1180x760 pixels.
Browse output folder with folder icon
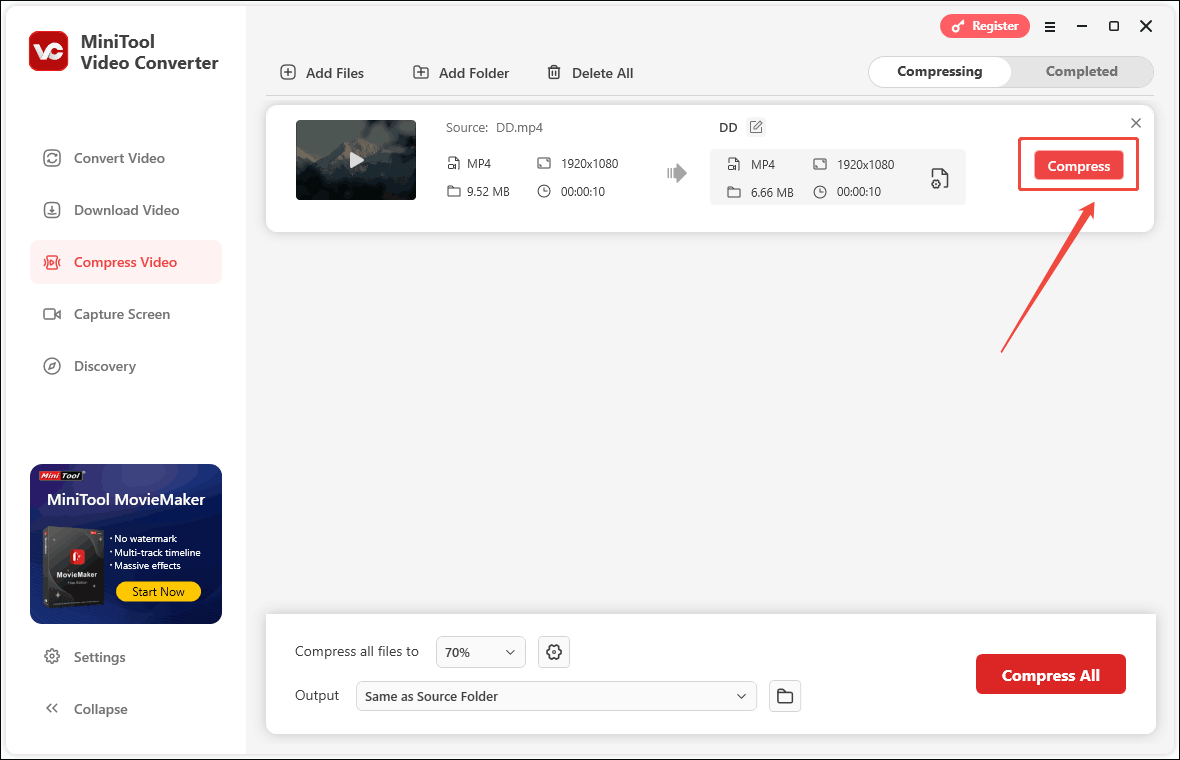(785, 696)
